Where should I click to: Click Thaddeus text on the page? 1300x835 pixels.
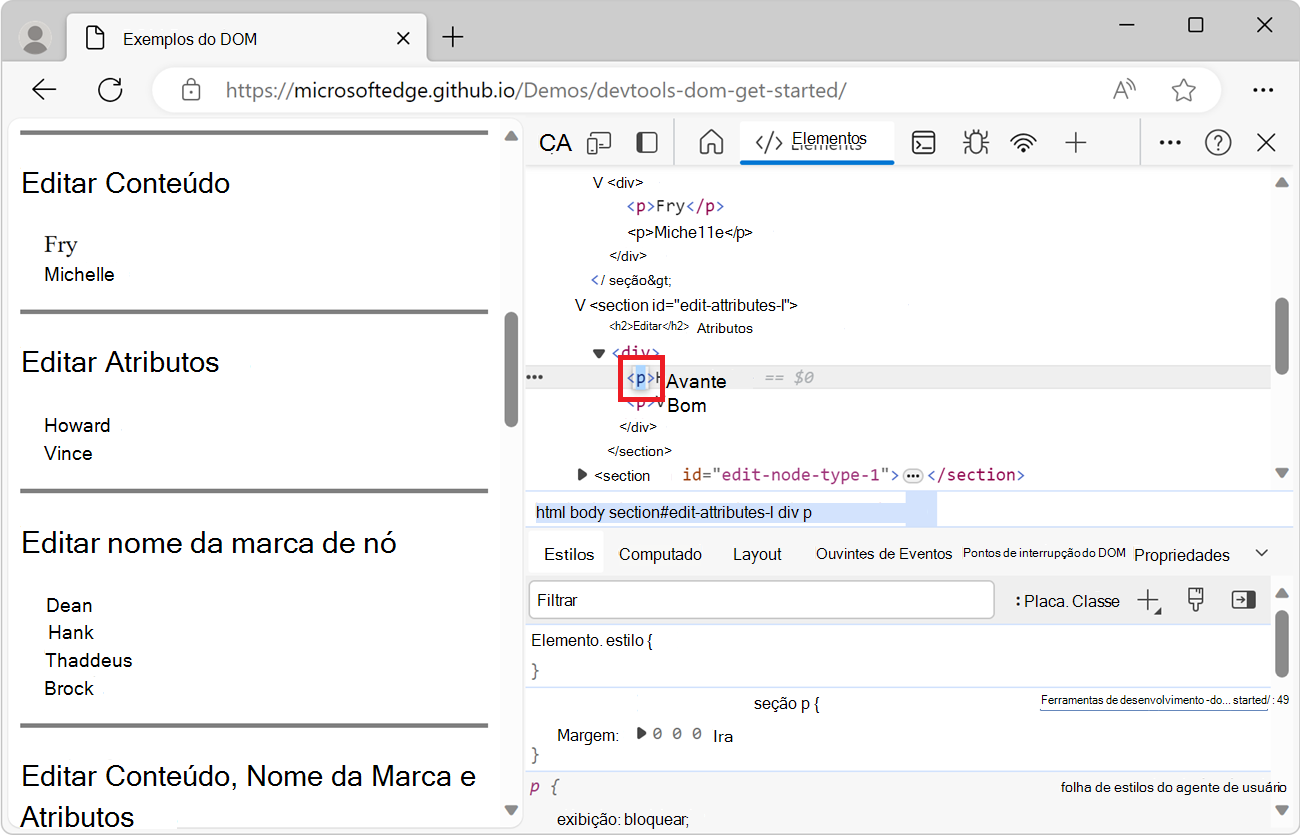[x=88, y=660]
